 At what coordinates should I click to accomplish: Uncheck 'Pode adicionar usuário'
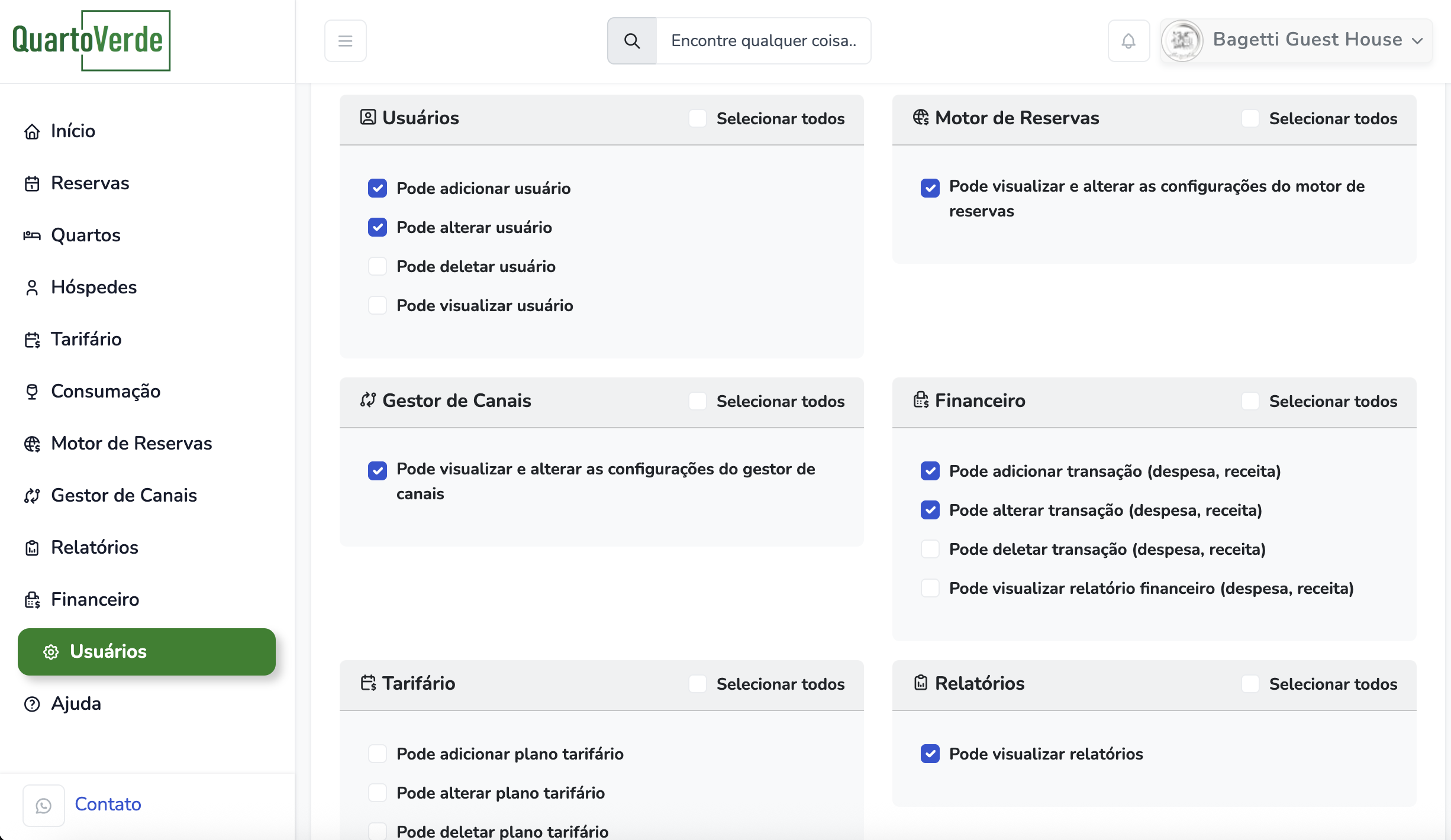click(x=378, y=188)
